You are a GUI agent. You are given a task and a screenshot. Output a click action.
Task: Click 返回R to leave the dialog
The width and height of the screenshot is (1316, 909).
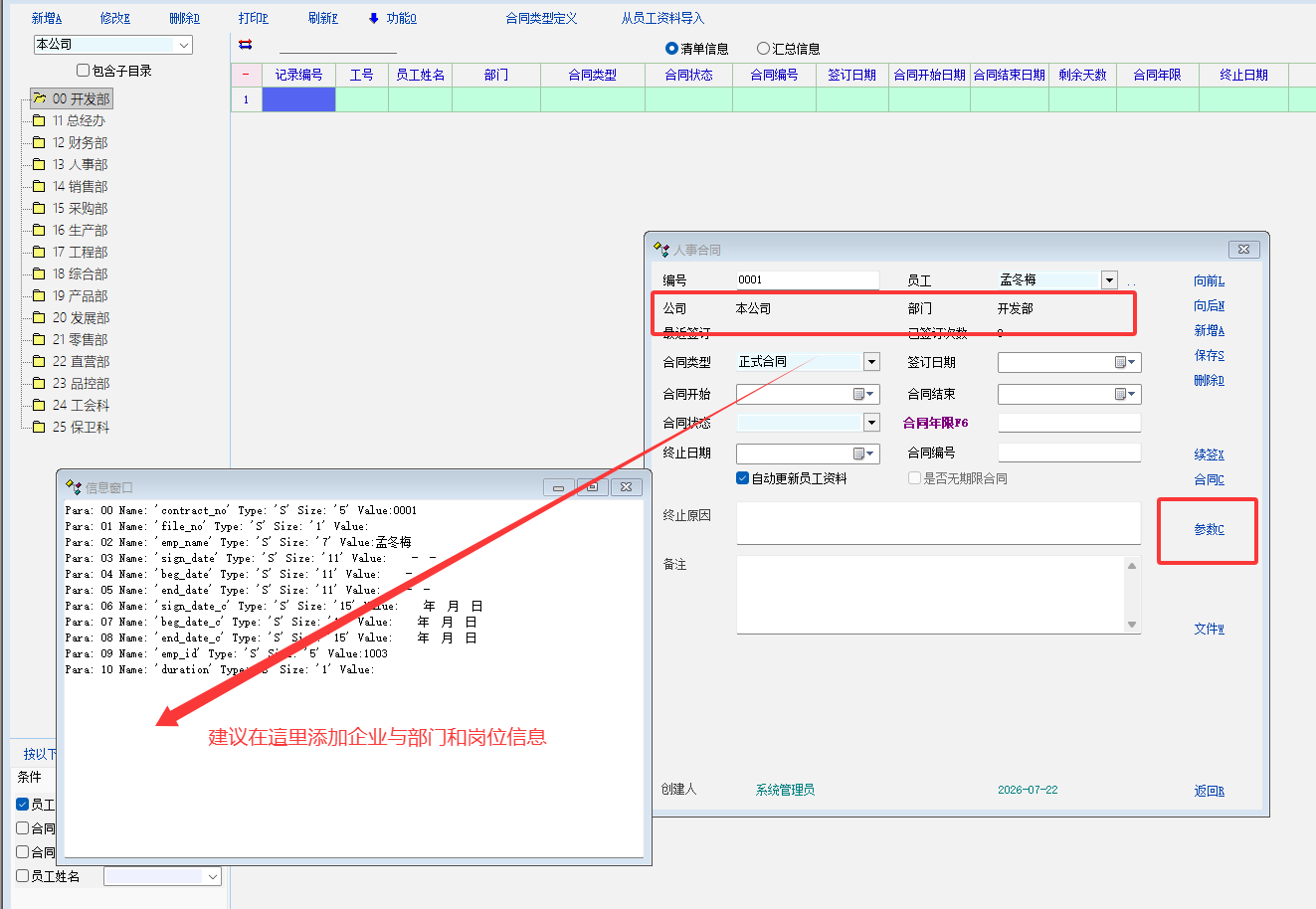pos(1210,792)
